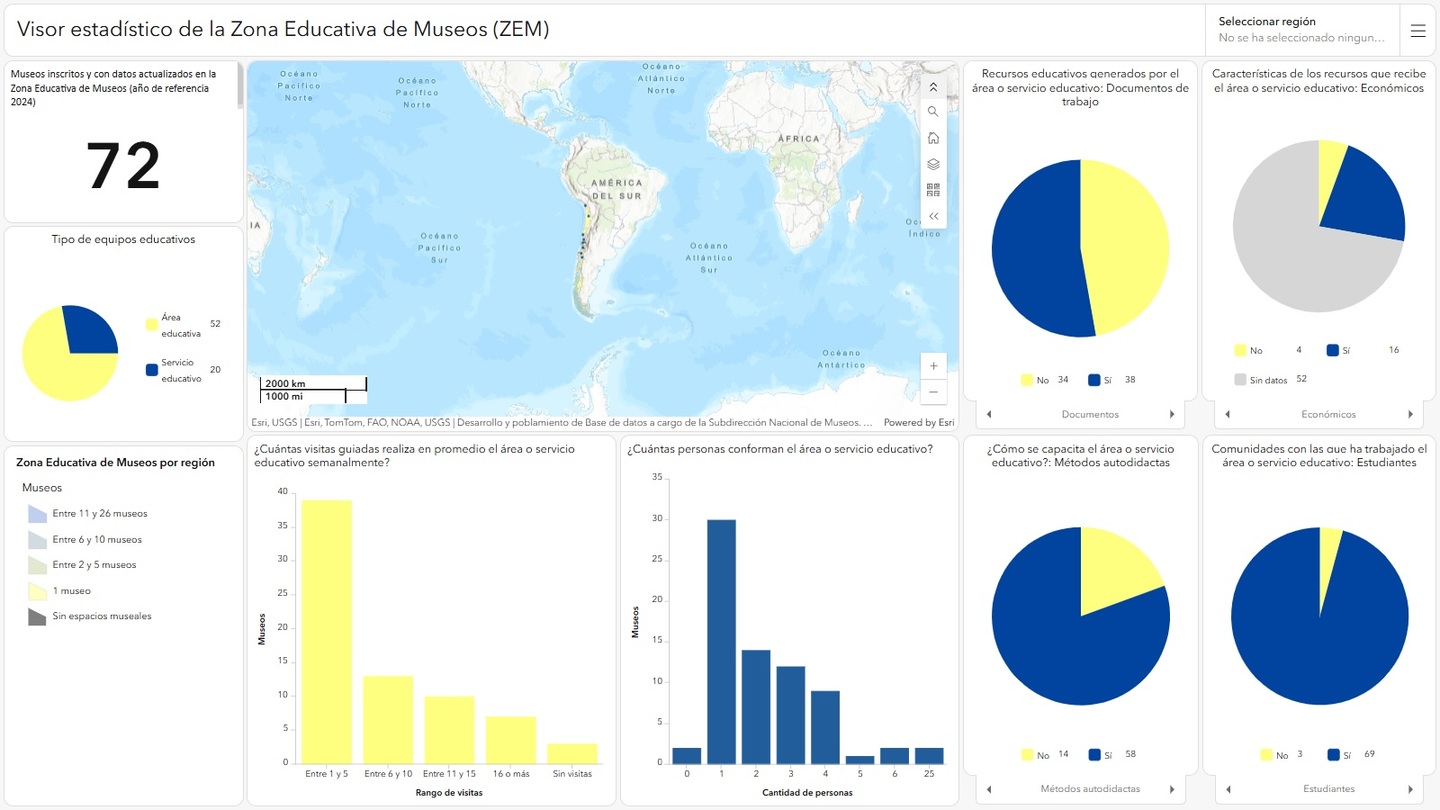Toggle 'Área educativa' legend entry
The image size is (1440, 810).
[x=152, y=324]
